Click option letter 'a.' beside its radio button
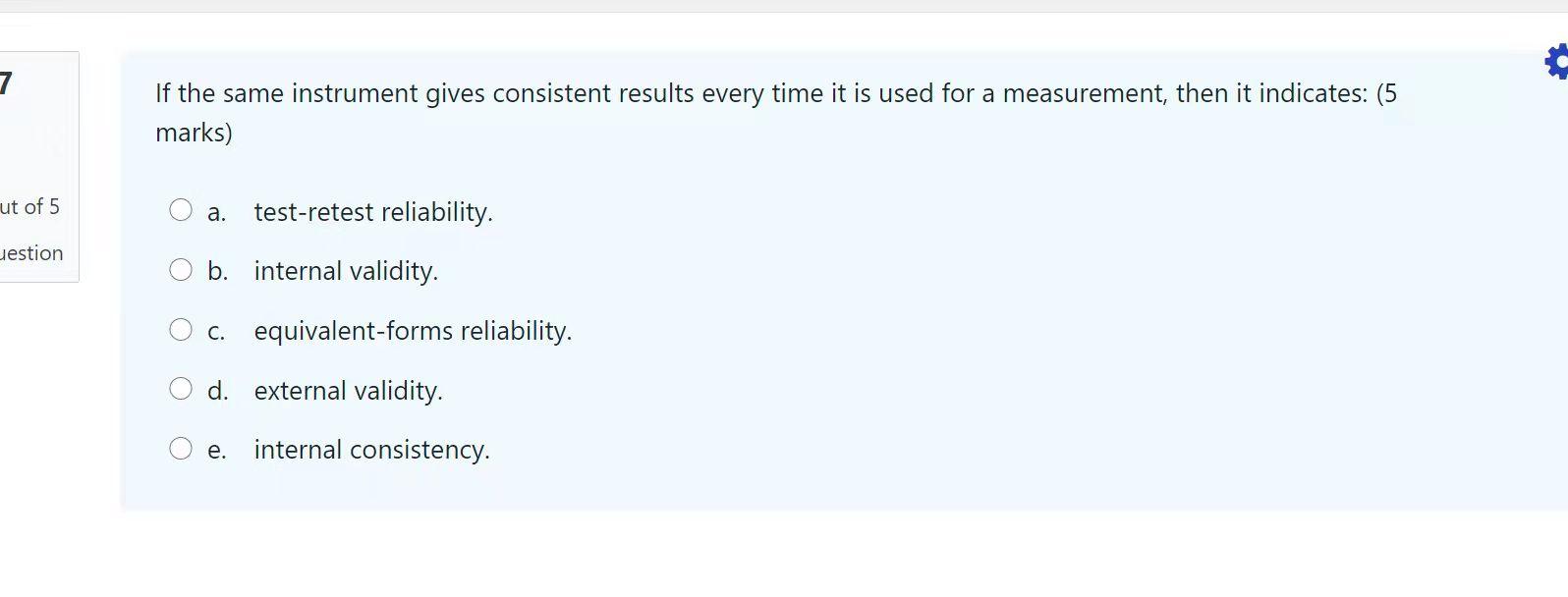Screen dimensions: 1568x597 pyautogui.click(x=216, y=212)
